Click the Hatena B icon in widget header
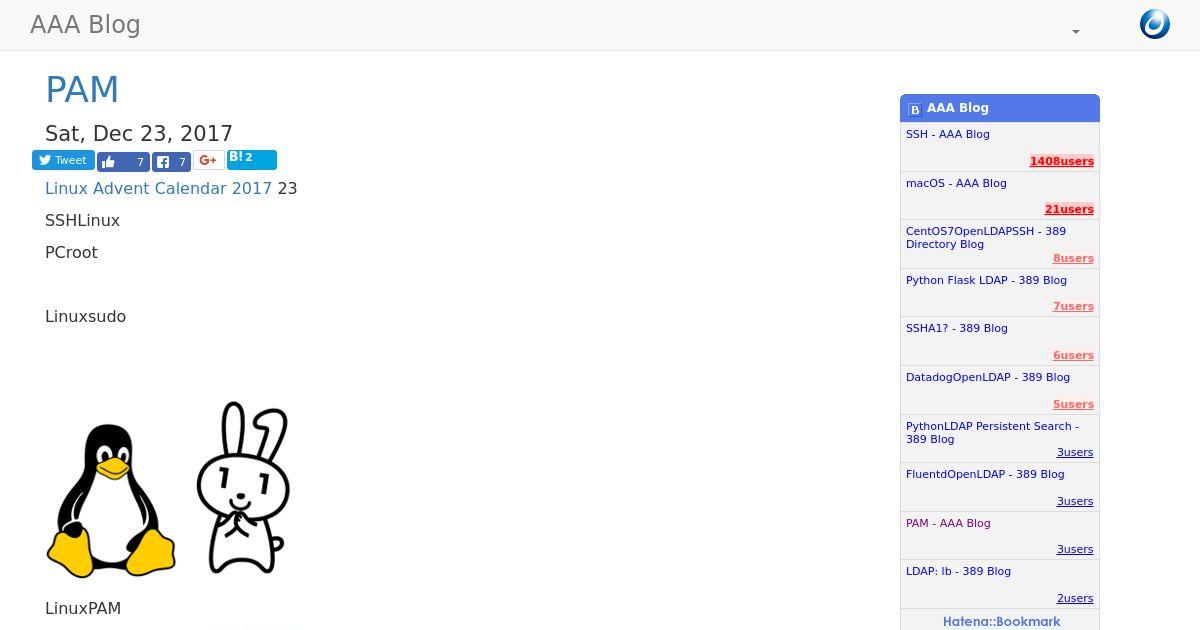This screenshot has width=1200, height=630. click(914, 109)
